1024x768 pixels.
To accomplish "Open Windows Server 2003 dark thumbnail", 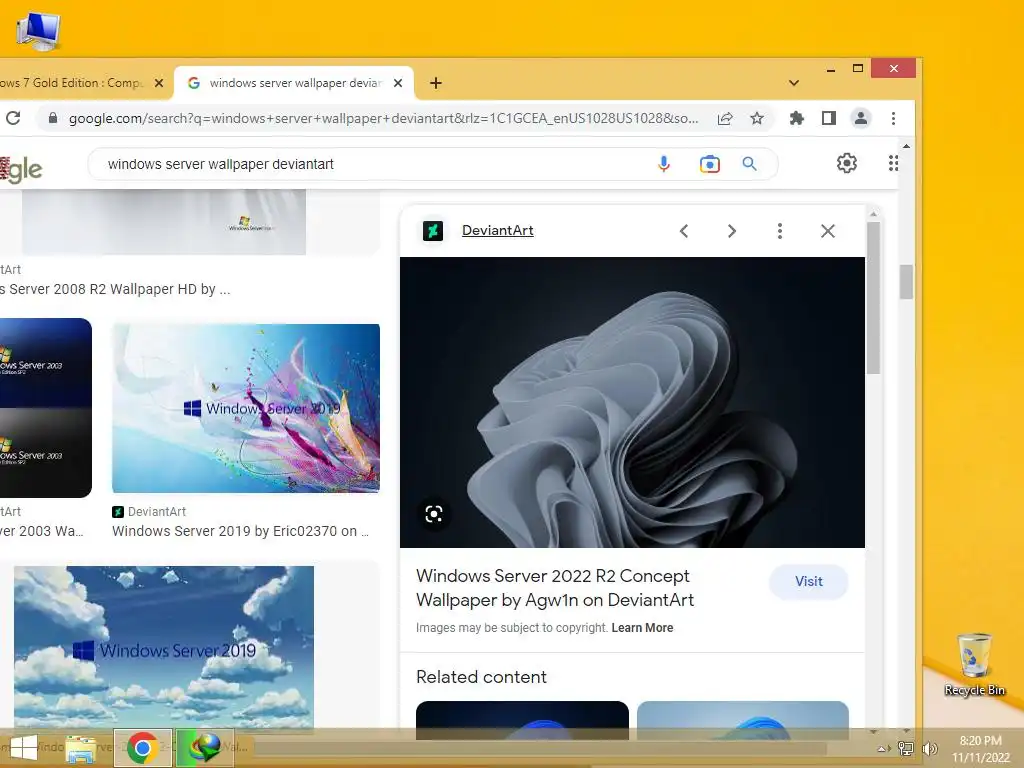I will pyautogui.click(x=46, y=408).
